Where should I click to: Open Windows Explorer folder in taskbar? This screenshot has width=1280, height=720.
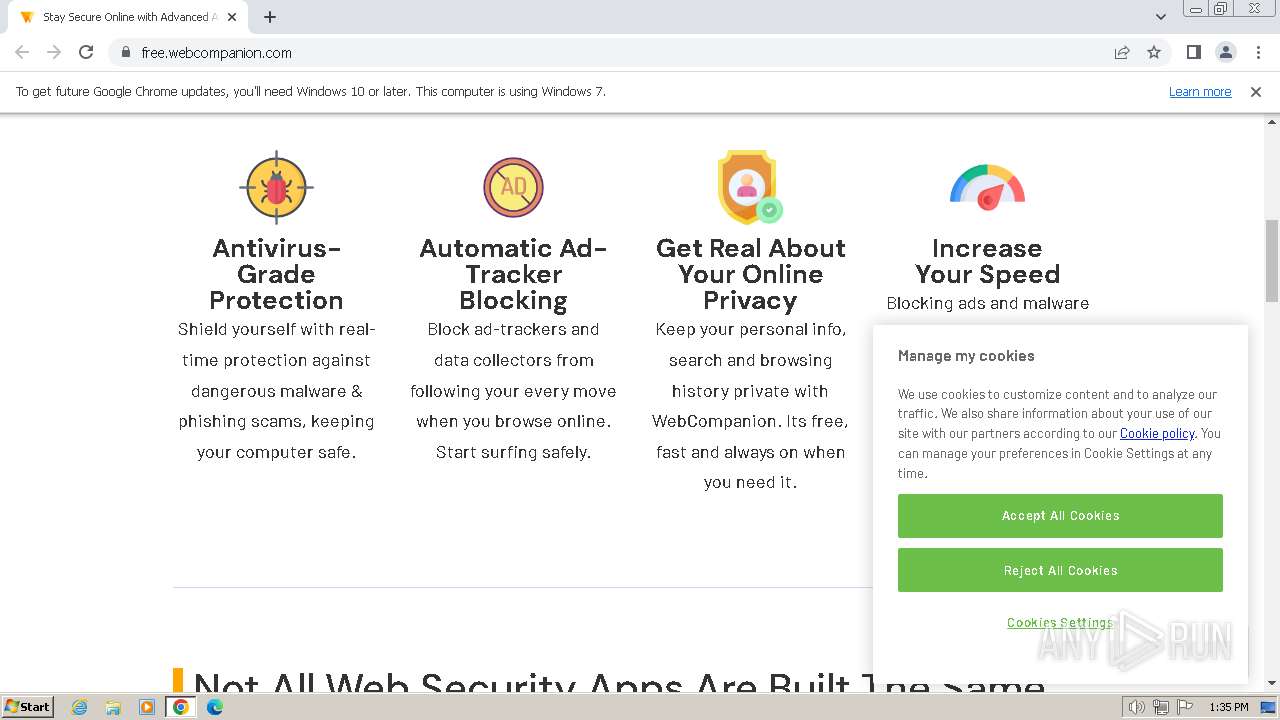[x=113, y=707]
